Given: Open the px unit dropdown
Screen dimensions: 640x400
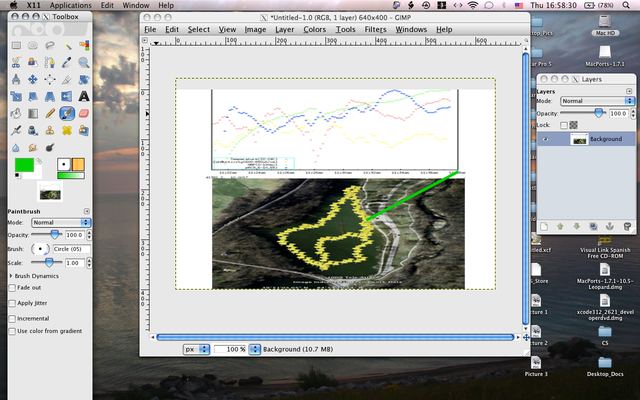Looking at the screenshot, I should tap(196, 349).
